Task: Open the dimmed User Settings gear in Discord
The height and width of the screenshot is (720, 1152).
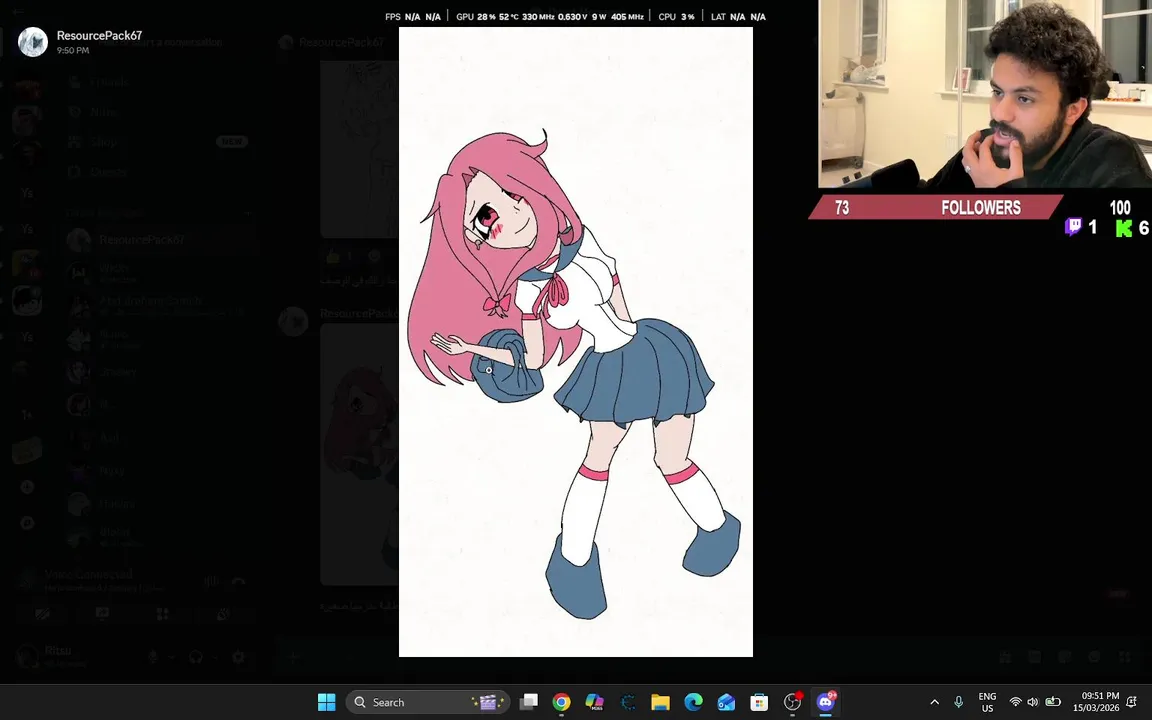Action: click(x=238, y=657)
